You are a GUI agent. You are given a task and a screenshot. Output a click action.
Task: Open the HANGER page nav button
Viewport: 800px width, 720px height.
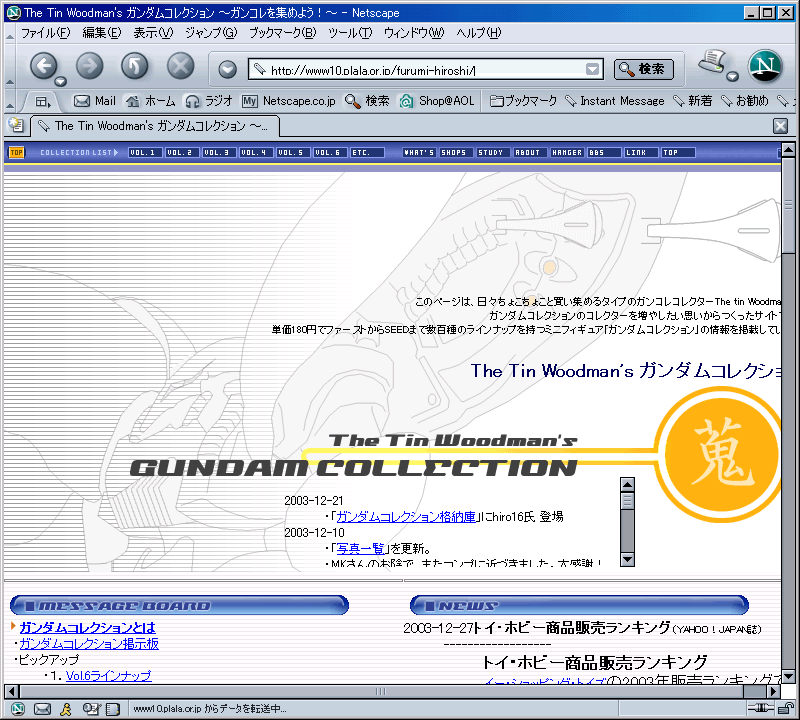567,153
